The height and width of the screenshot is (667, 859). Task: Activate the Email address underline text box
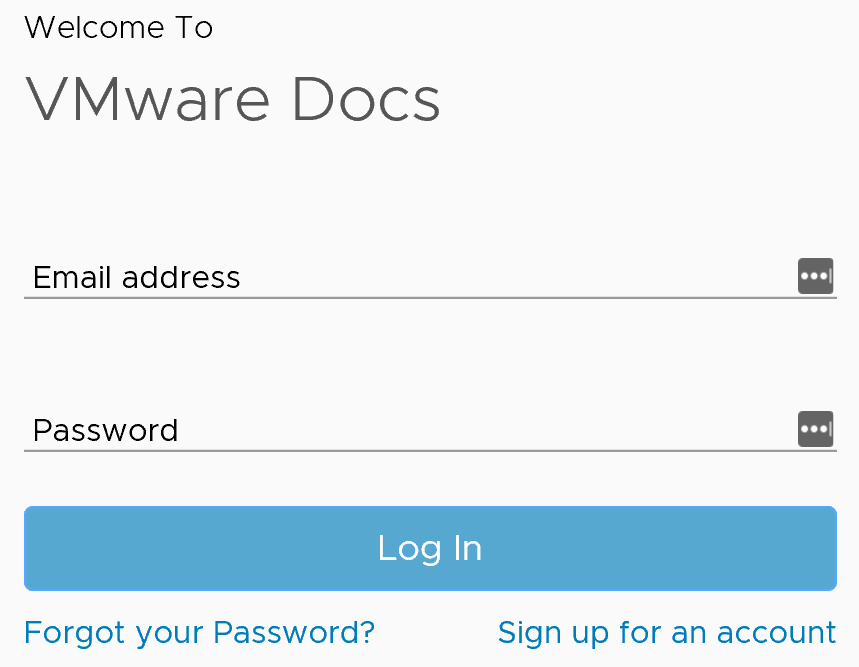click(430, 277)
